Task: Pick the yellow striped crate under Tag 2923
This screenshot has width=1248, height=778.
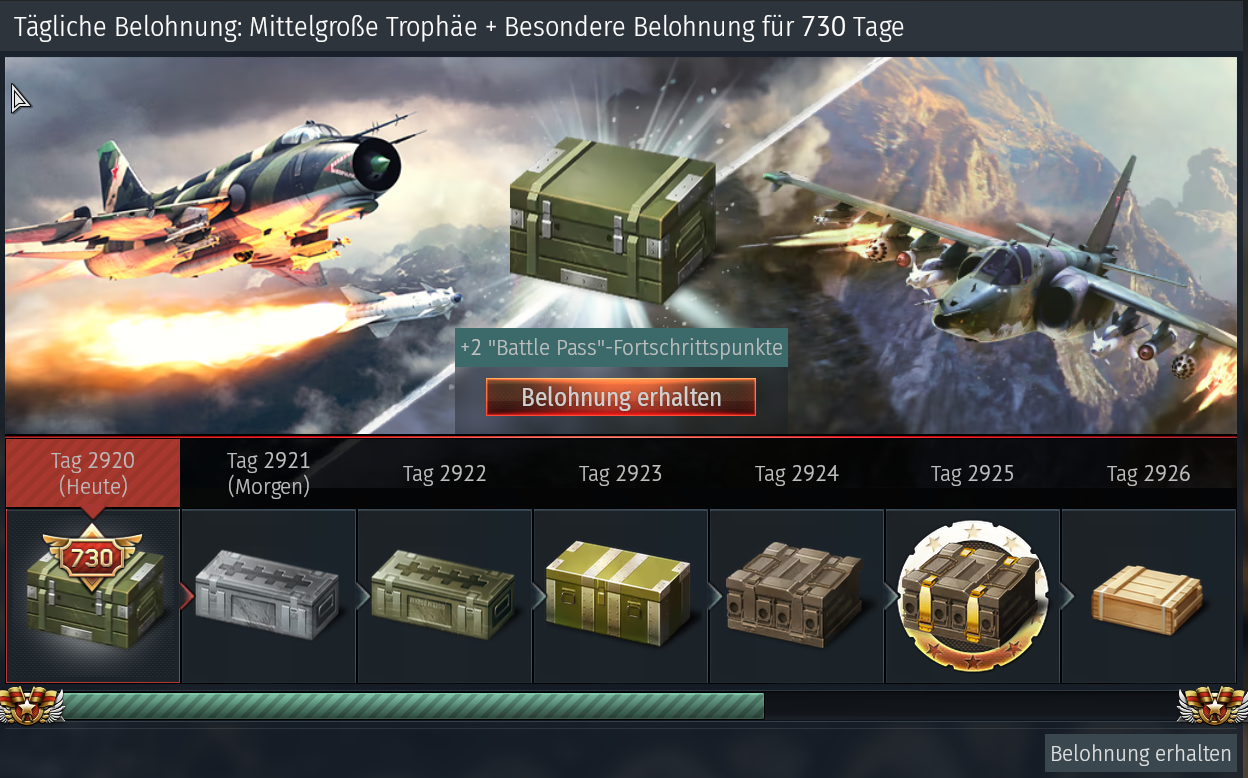Action: (x=619, y=593)
